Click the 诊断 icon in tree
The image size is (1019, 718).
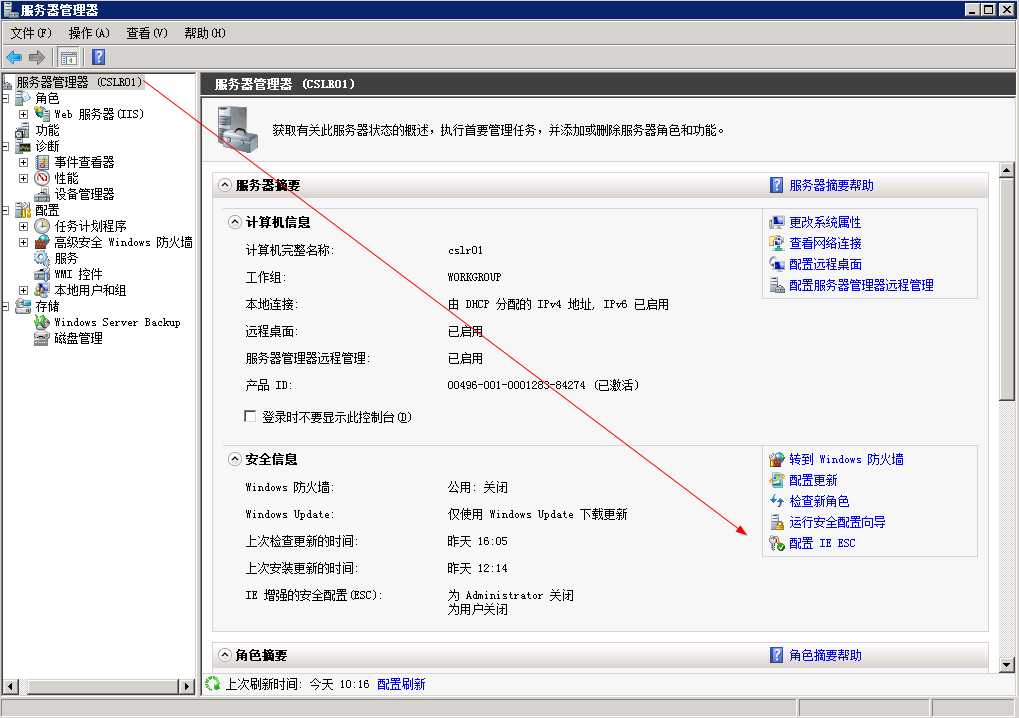click(23, 146)
